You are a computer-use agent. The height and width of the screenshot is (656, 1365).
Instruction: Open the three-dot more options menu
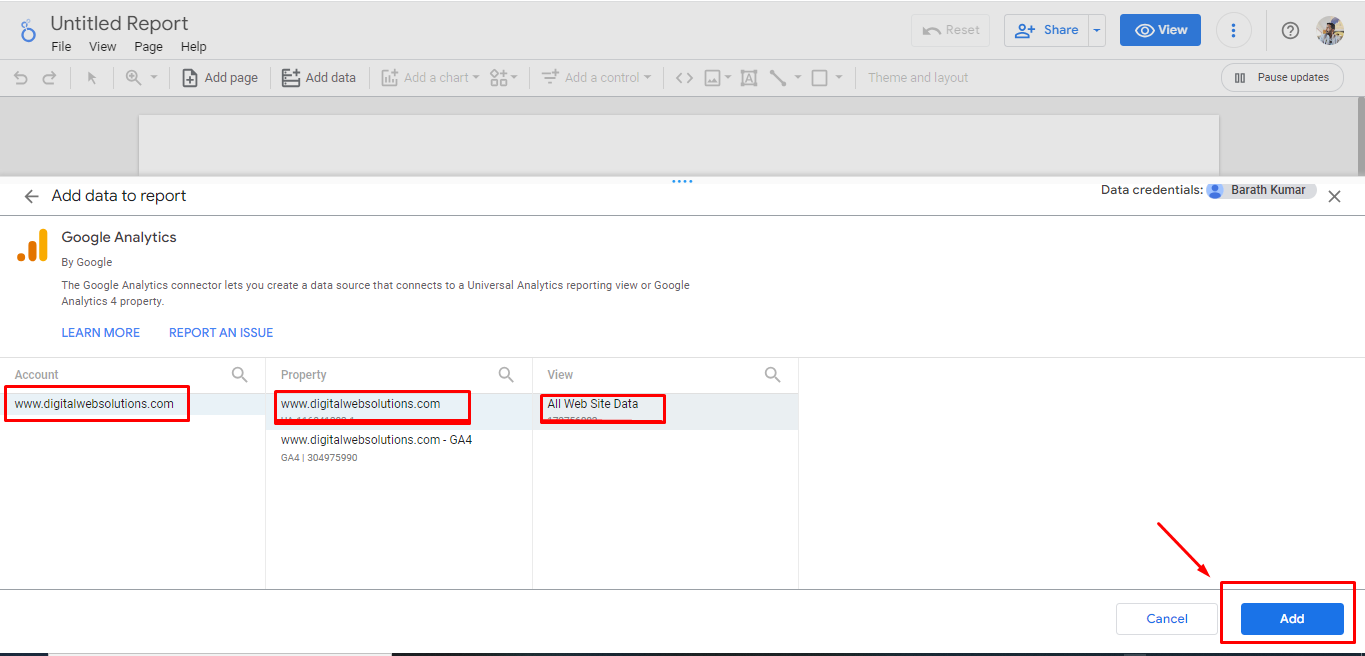tap(1234, 30)
